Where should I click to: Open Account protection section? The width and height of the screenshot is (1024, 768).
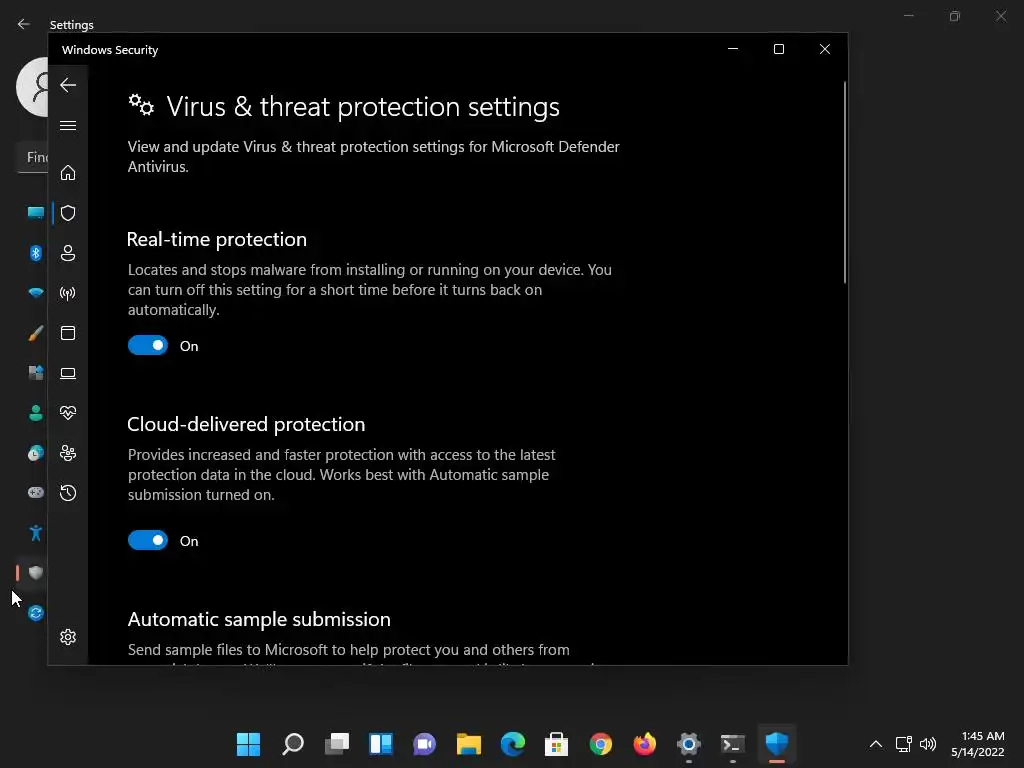[x=68, y=253]
